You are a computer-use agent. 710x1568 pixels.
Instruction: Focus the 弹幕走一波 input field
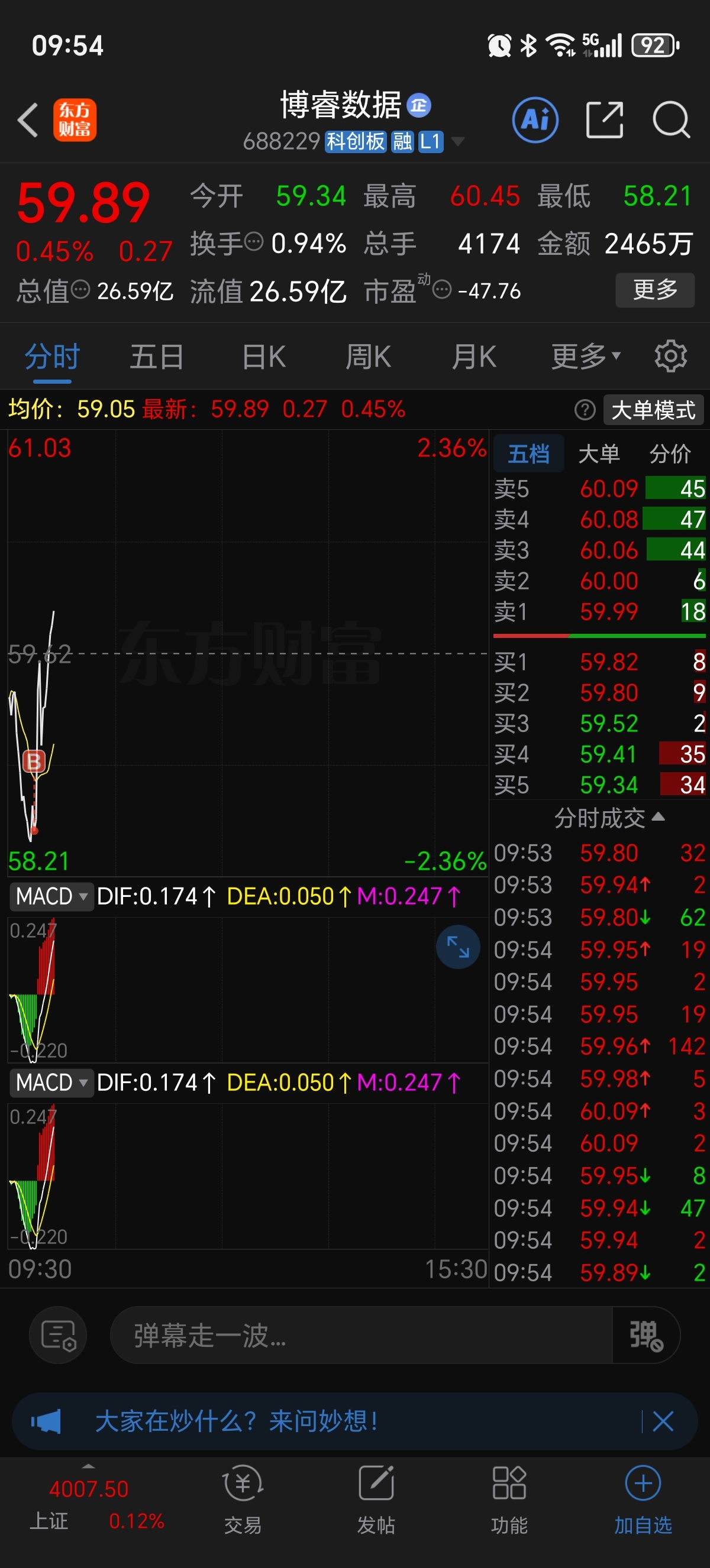point(360,1335)
